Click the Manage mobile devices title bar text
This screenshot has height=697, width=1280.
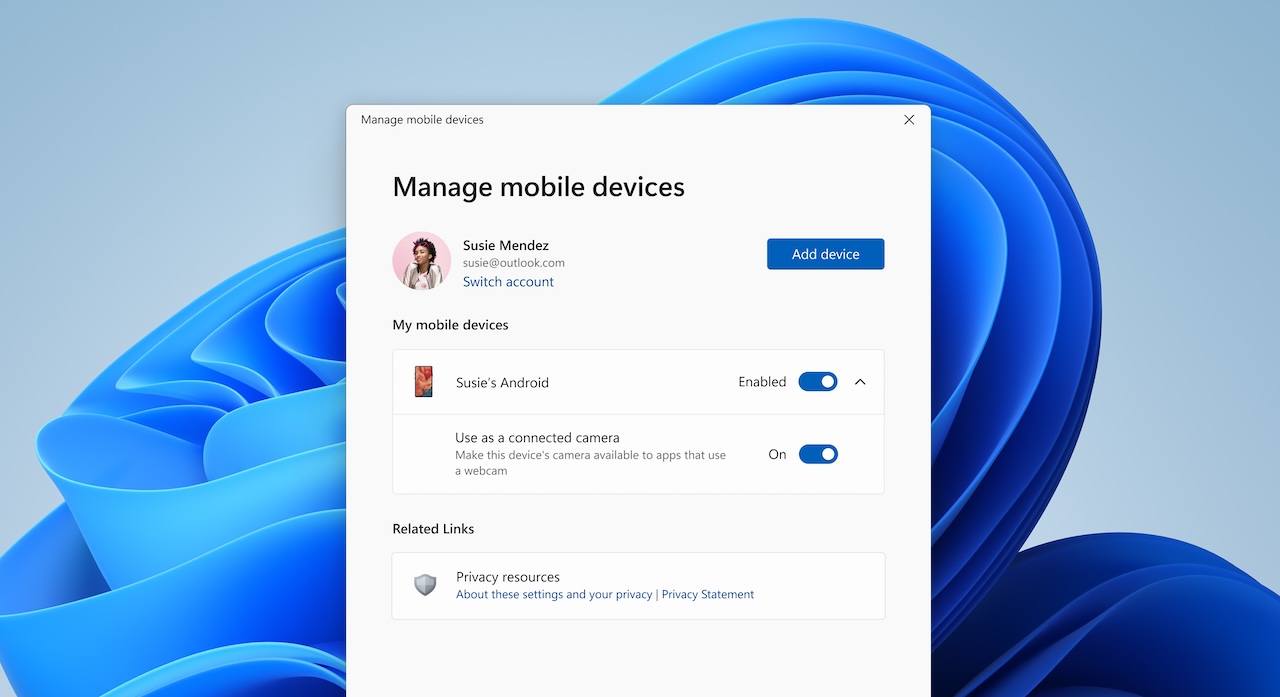(422, 120)
